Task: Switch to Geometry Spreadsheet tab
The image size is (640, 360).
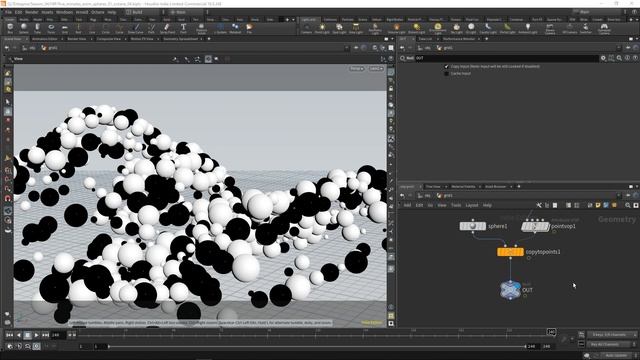Action: tap(180, 39)
